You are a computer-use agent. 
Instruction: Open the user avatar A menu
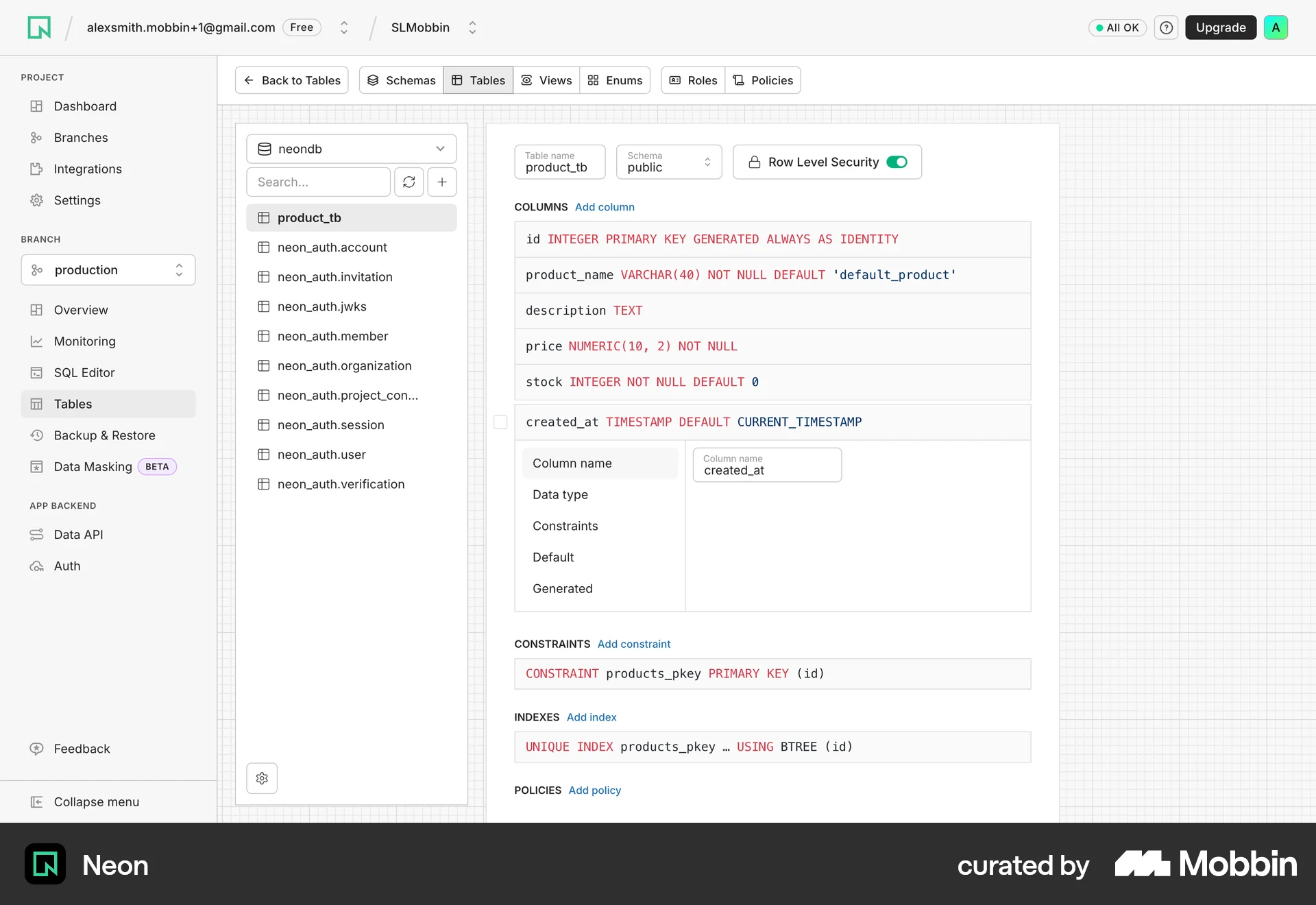pyautogui.click(x=1276, y=27)
